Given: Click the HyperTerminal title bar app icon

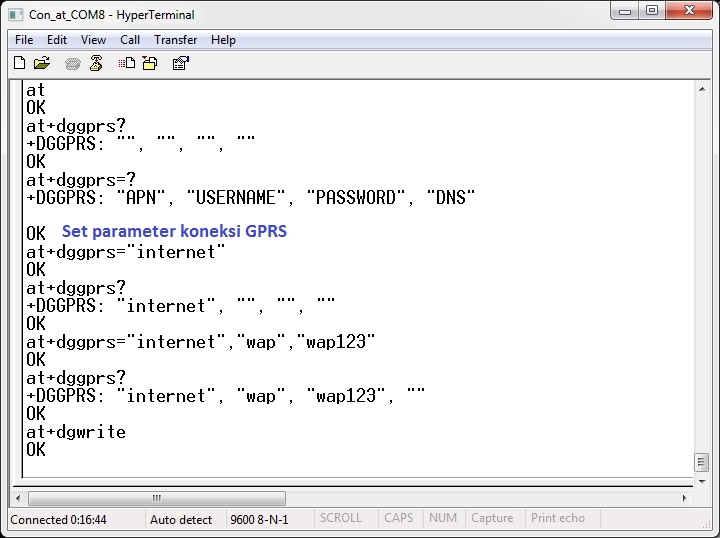Looking at the screenshot, I should (x=16, y=14).
